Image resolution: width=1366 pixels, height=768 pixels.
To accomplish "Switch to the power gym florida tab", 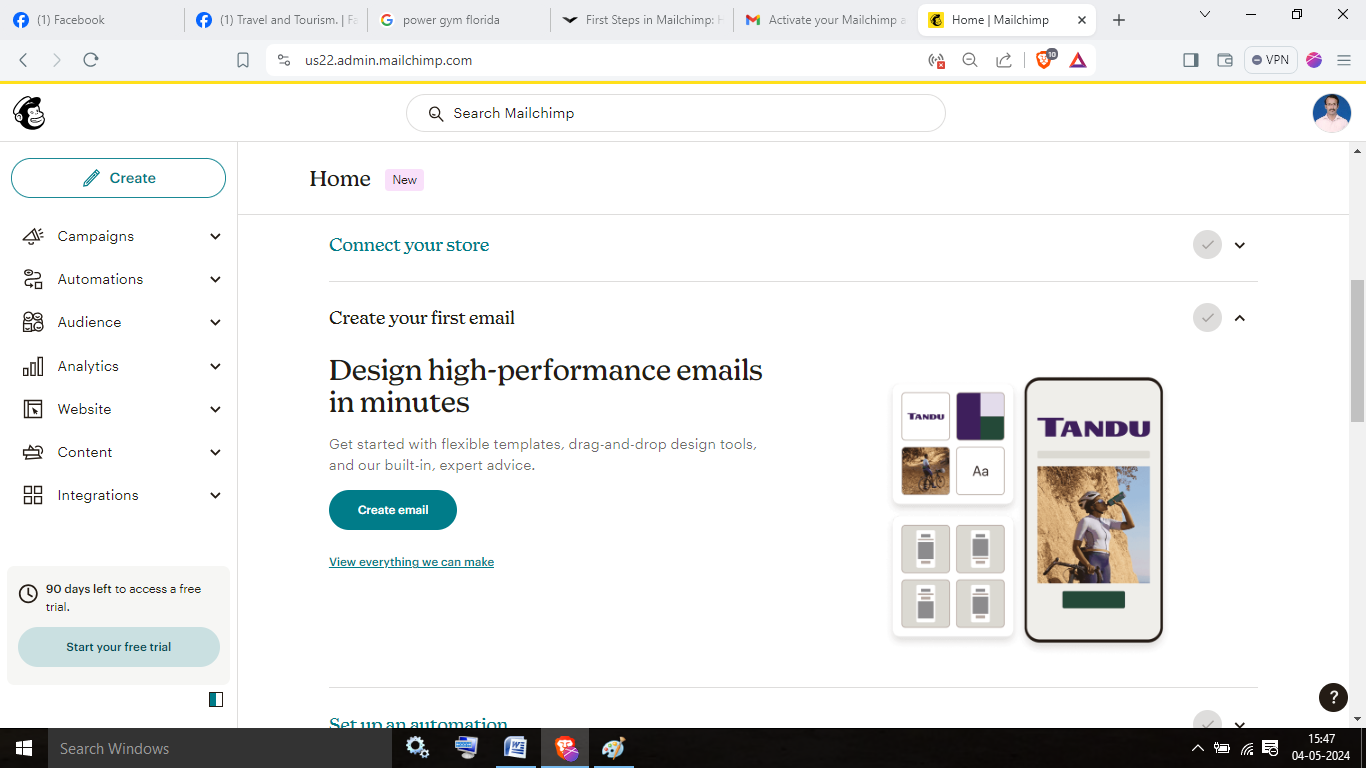I will pyautogui.click(x=458, y=20).
